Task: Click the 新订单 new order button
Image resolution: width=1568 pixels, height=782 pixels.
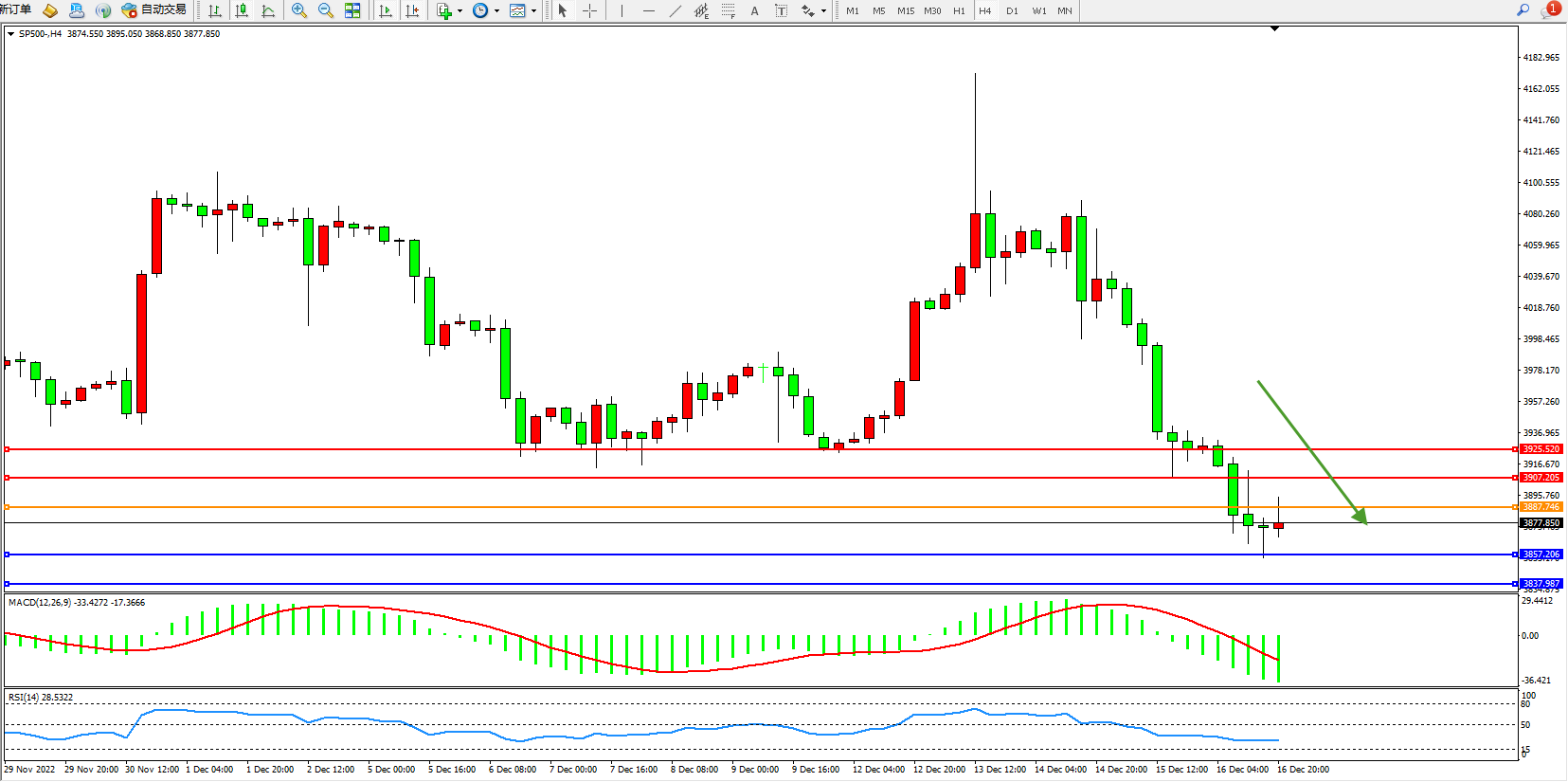Action: coord(16,10)
